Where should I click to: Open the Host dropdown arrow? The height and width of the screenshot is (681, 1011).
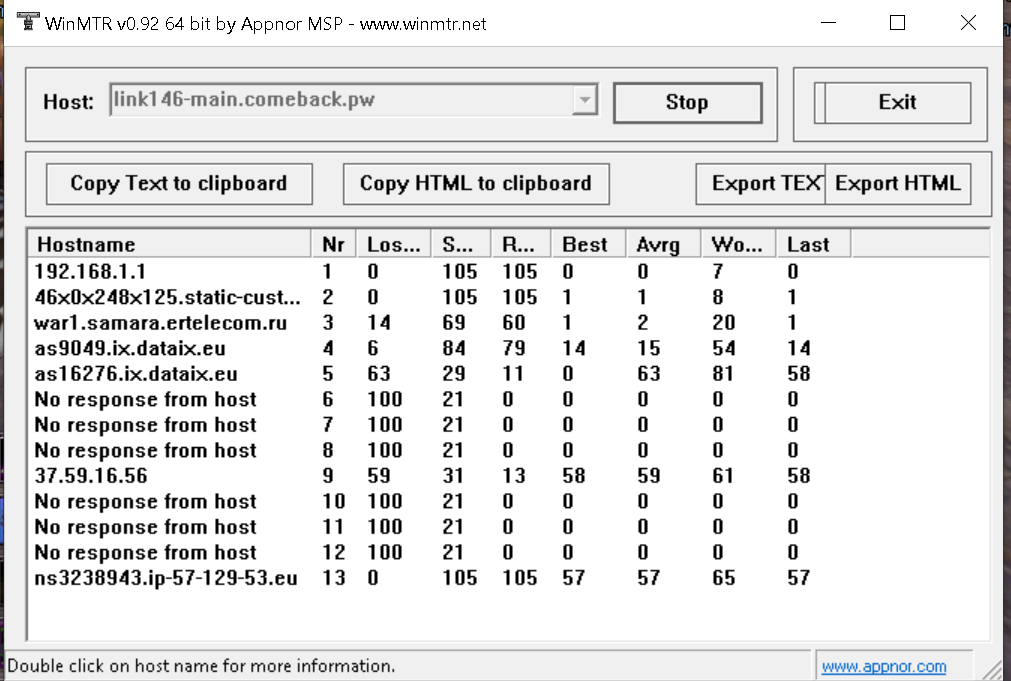coord(585,101)
